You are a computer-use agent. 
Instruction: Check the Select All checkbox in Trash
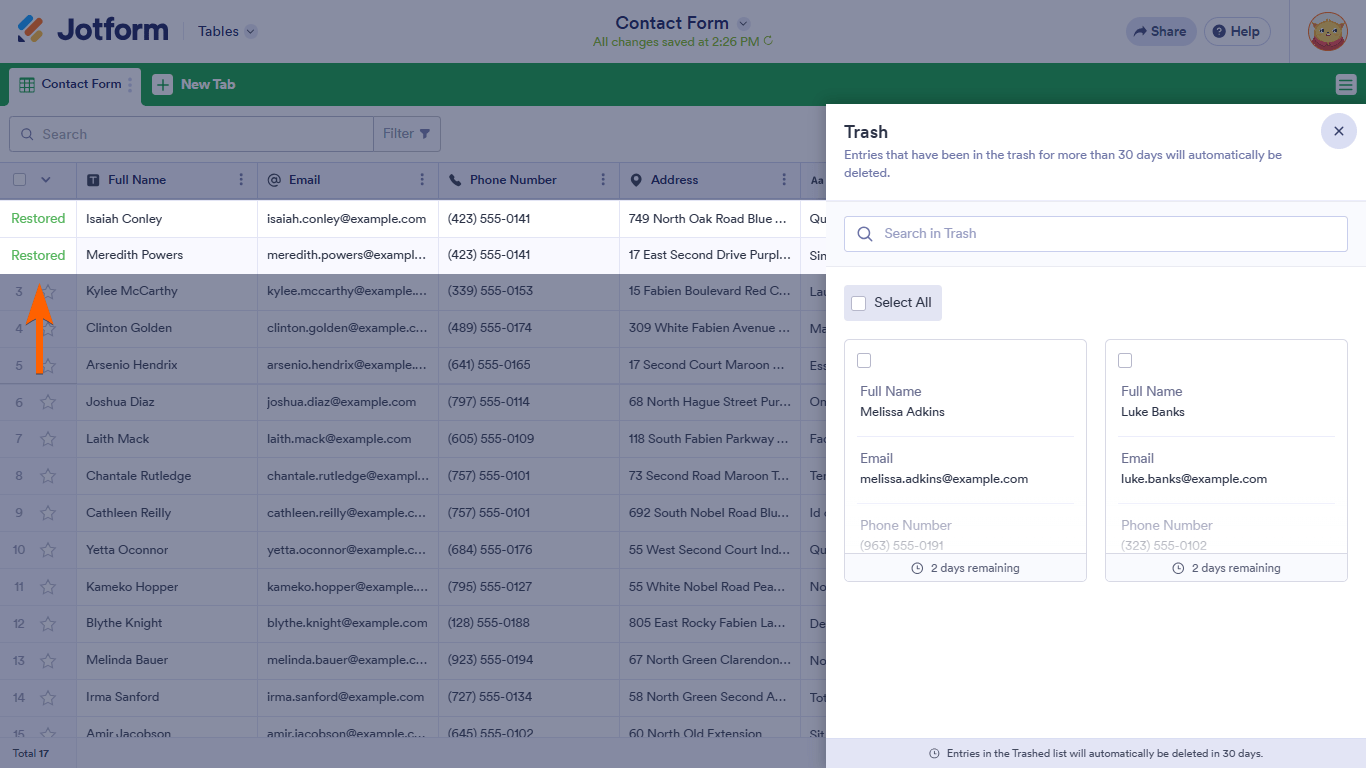click(858, 303)
